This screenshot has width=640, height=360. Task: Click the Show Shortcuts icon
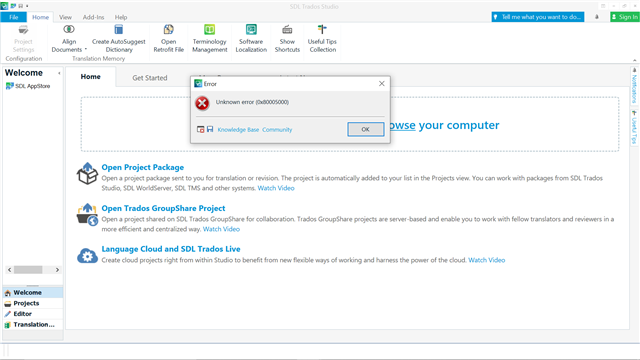(287, 29)
